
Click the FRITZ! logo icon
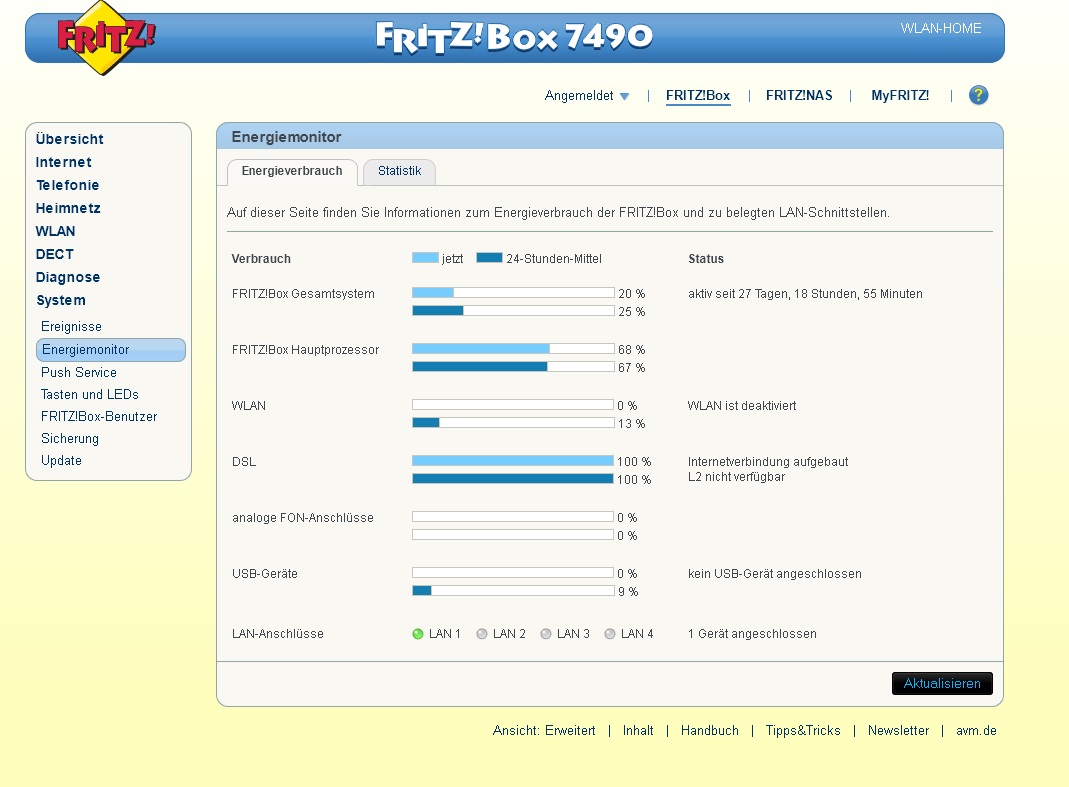pos(106,38)
